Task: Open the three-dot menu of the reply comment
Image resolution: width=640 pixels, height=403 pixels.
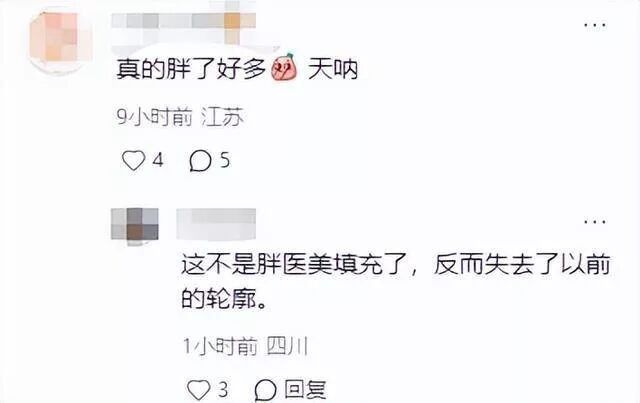Action: coord(595,222)
